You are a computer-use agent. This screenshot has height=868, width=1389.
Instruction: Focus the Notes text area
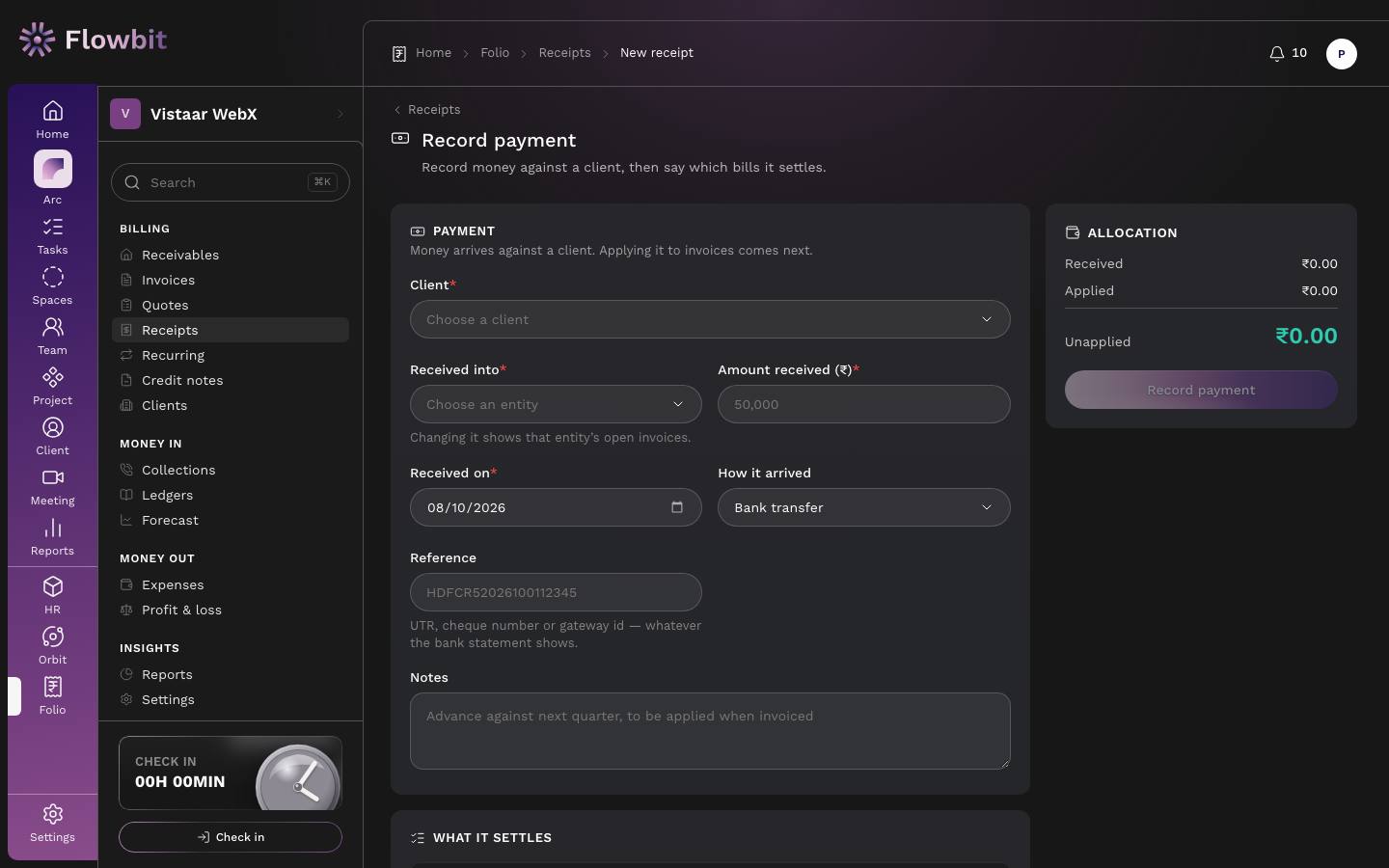[710, 731]
